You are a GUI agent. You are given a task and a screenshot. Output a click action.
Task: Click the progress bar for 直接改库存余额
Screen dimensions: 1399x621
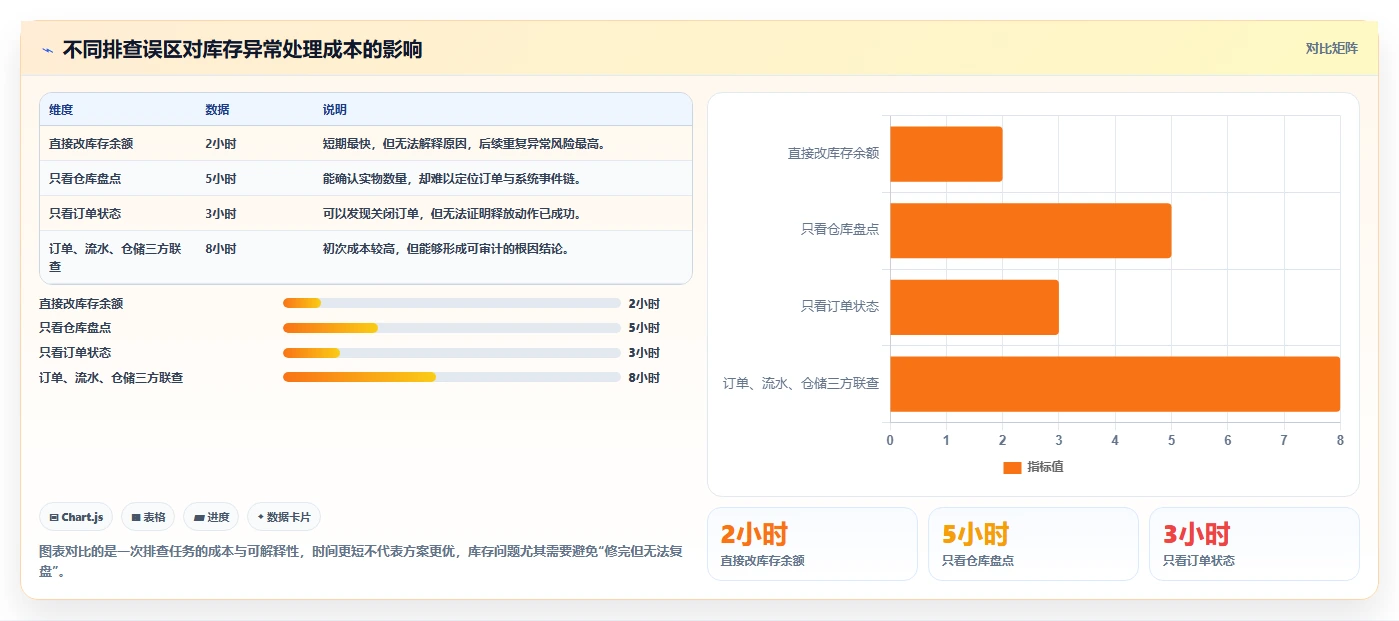coord(452,303)
